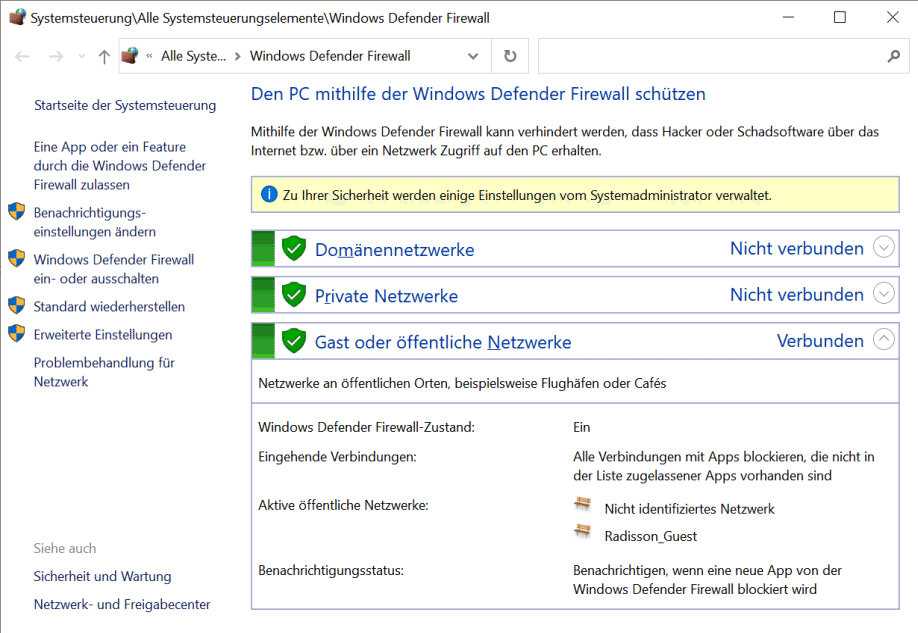Click firewall icon in window title bar
Viewport: 918px width, 633px height.
point(18,17)
